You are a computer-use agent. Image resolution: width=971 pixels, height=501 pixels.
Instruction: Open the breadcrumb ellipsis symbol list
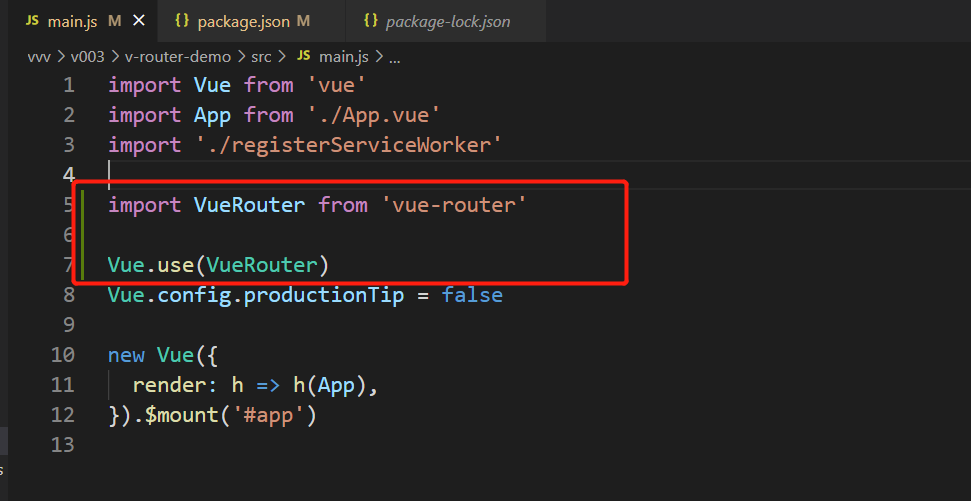point(394,58)
